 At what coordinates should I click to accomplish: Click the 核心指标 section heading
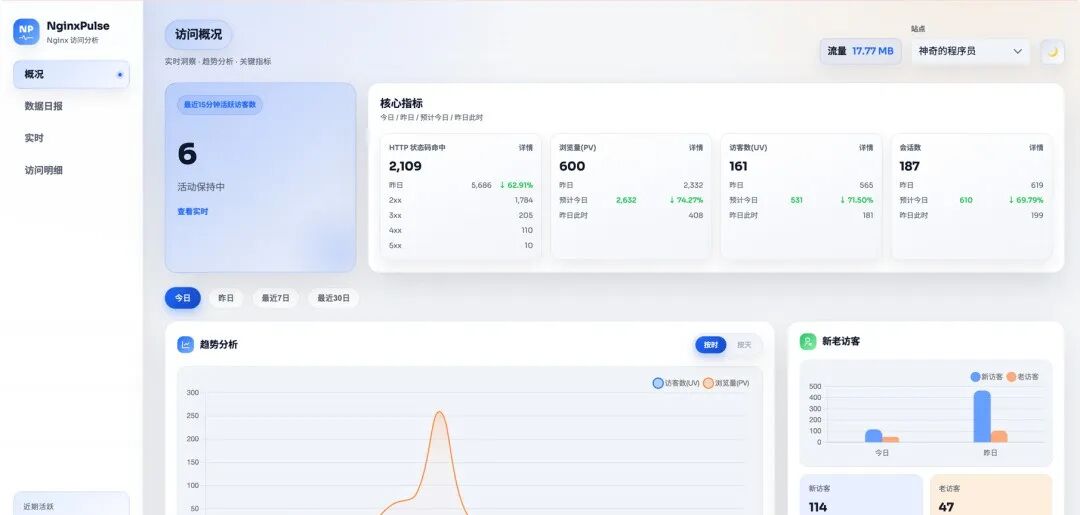[402, 103]
